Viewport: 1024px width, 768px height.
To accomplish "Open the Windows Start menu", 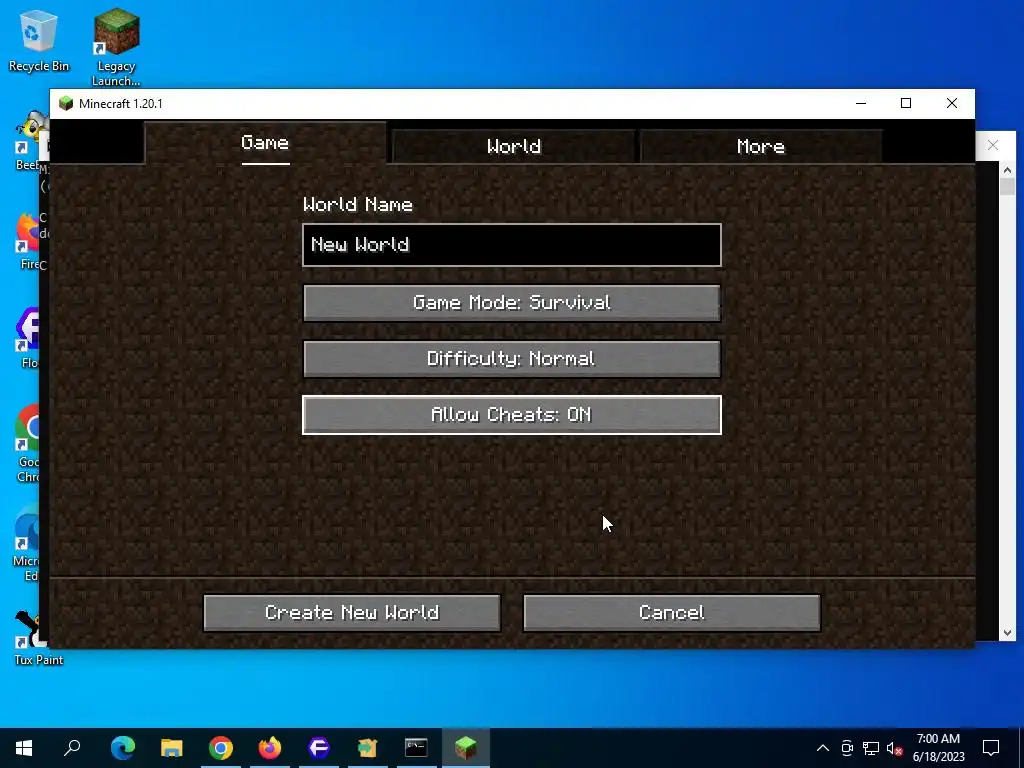I will 24,748.
